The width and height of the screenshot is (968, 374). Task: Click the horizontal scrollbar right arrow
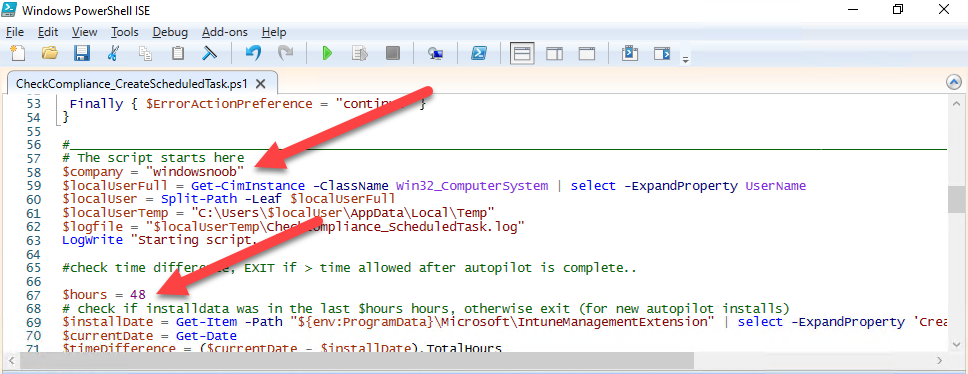[941, 360]
